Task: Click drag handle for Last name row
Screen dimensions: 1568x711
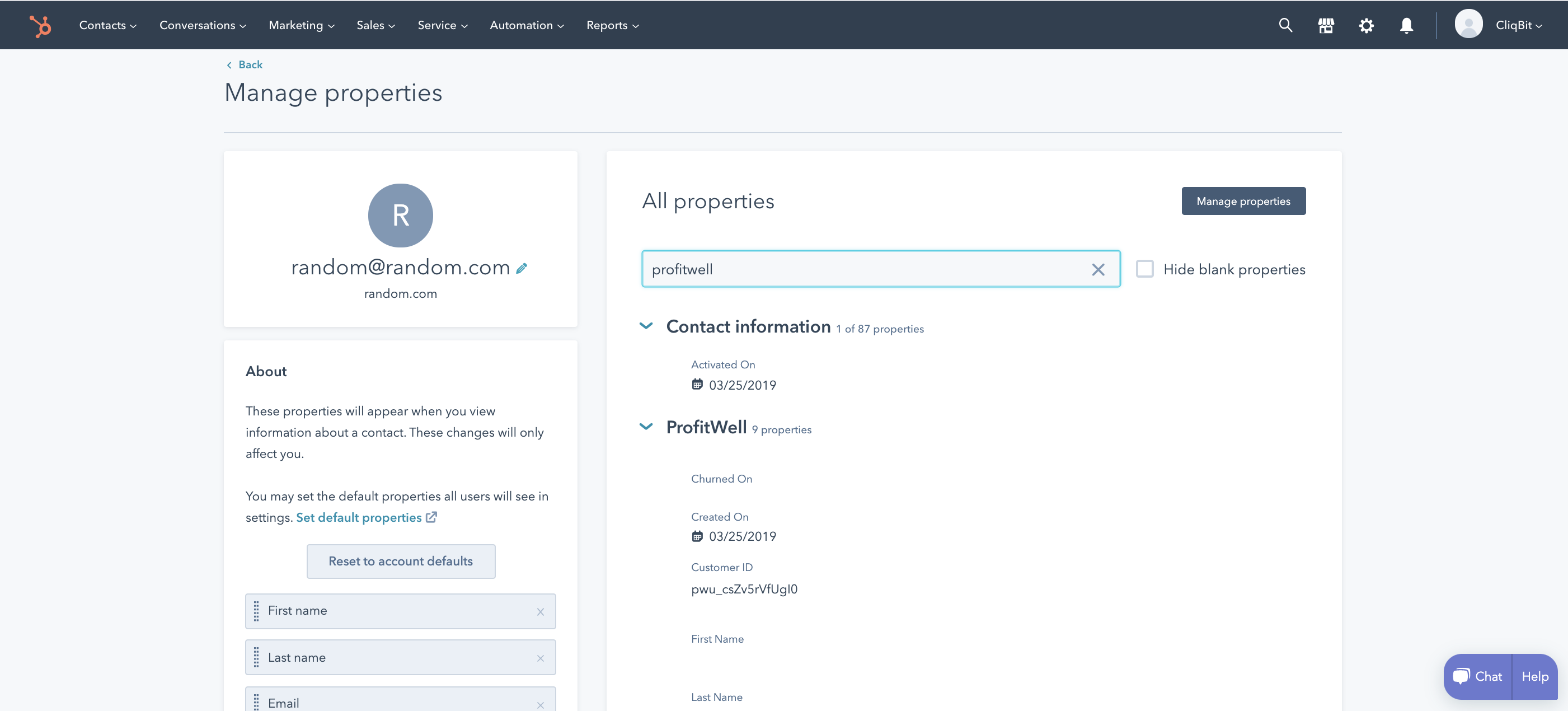Action: [256, 657]
